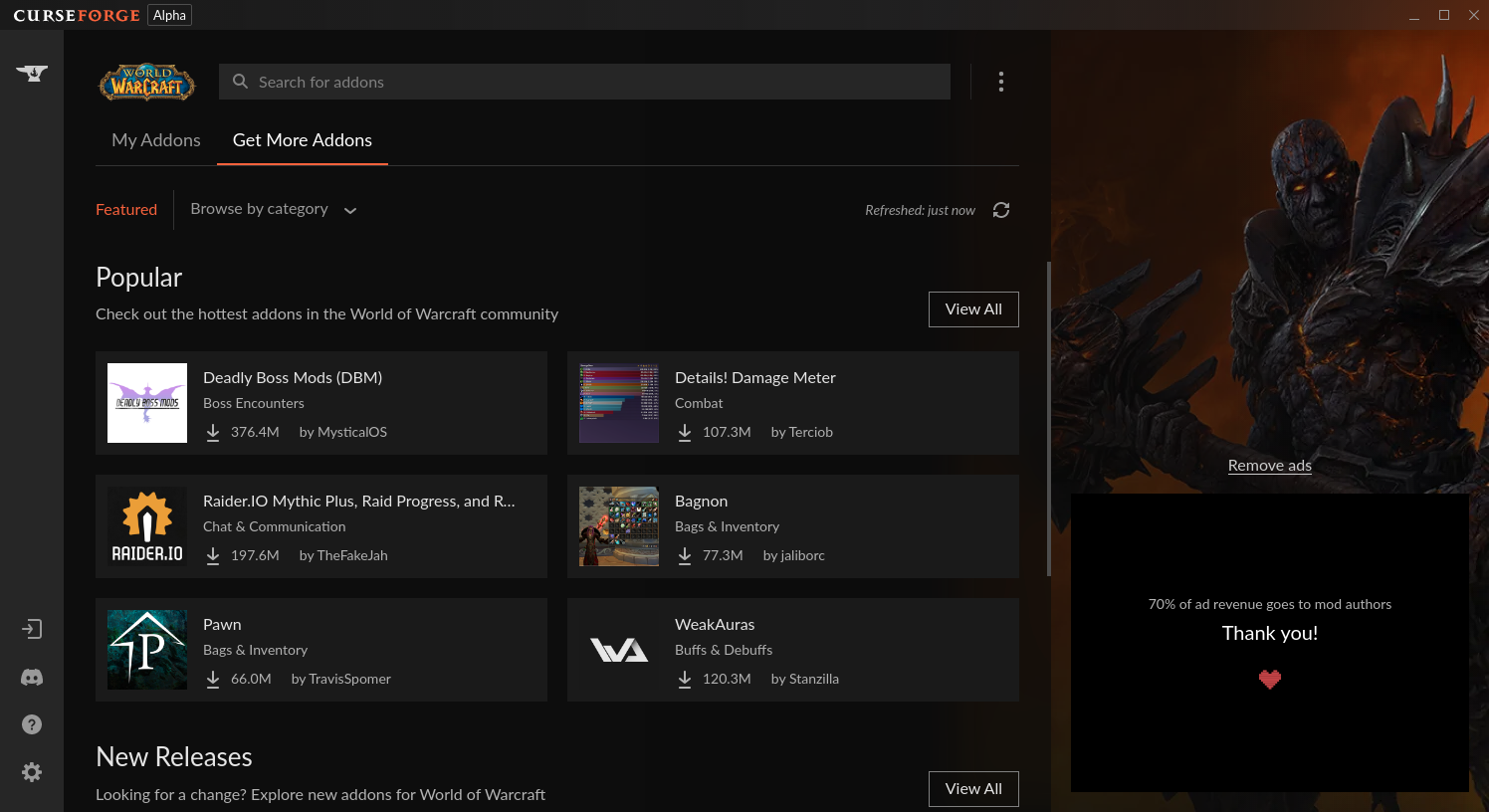Open the Bagnon addon thumbnail
Screen dimensions: 1489x812
point(619,526)
